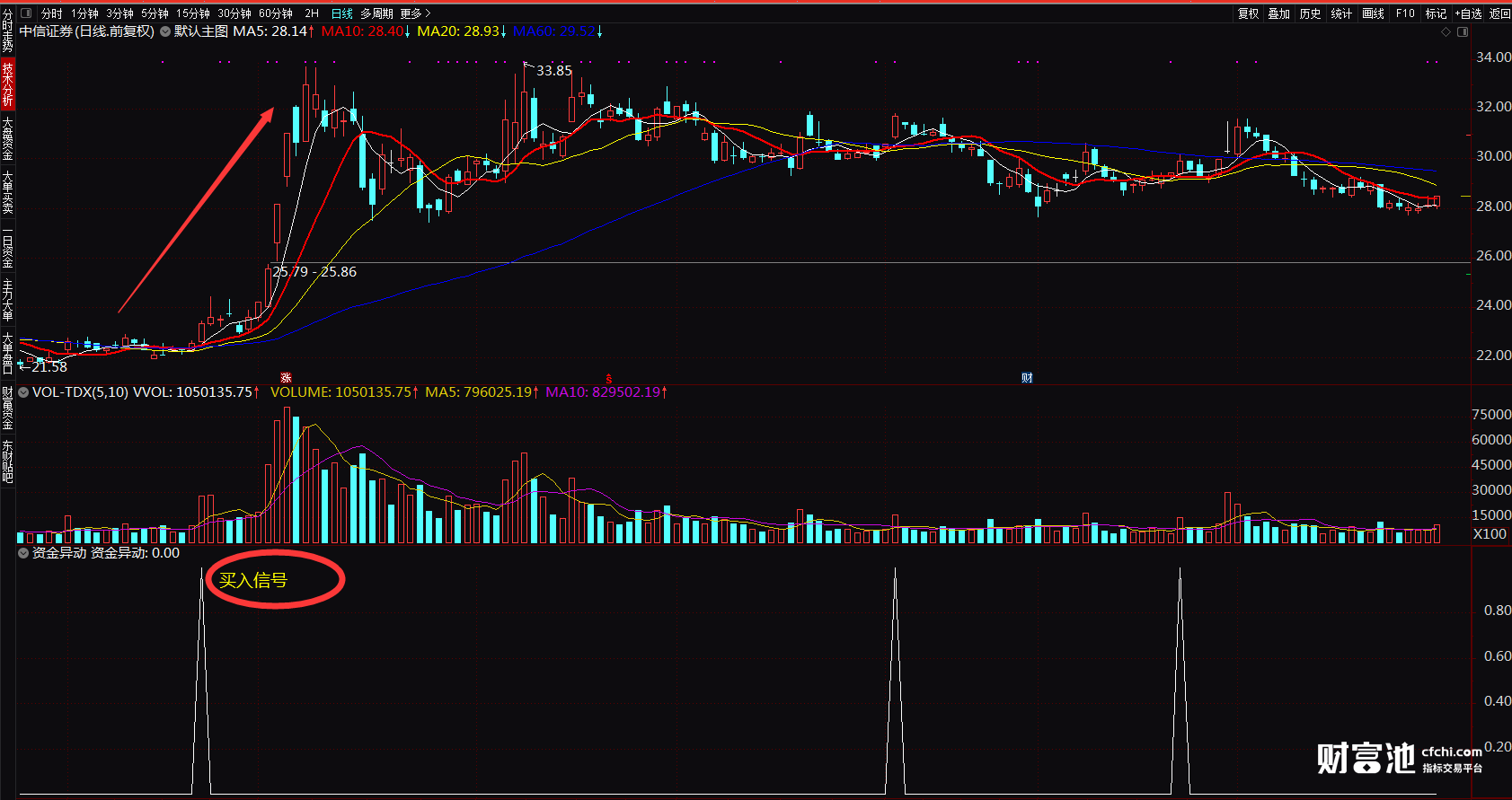Open the 东财贴吧 sidebar tab
The image size is (1512, 800).
[7, 462]
